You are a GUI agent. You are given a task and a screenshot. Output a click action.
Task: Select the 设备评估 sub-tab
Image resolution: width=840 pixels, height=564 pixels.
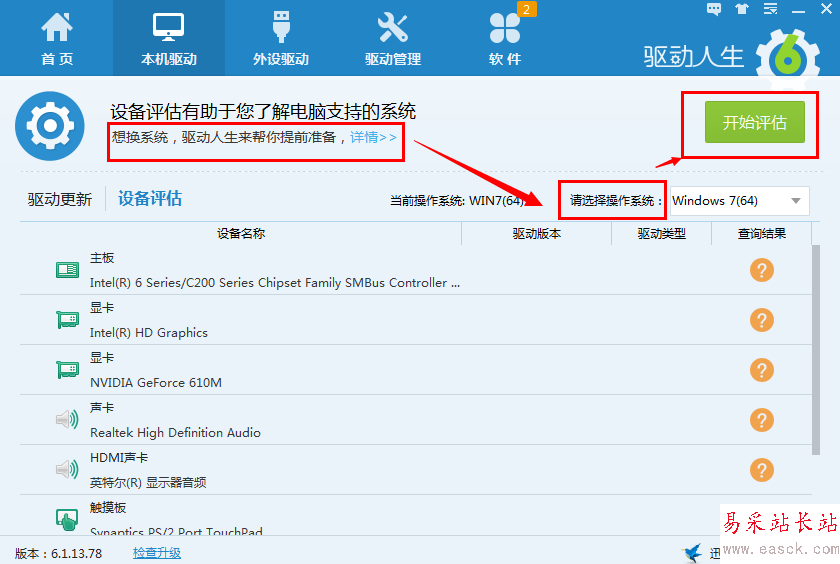150,199
